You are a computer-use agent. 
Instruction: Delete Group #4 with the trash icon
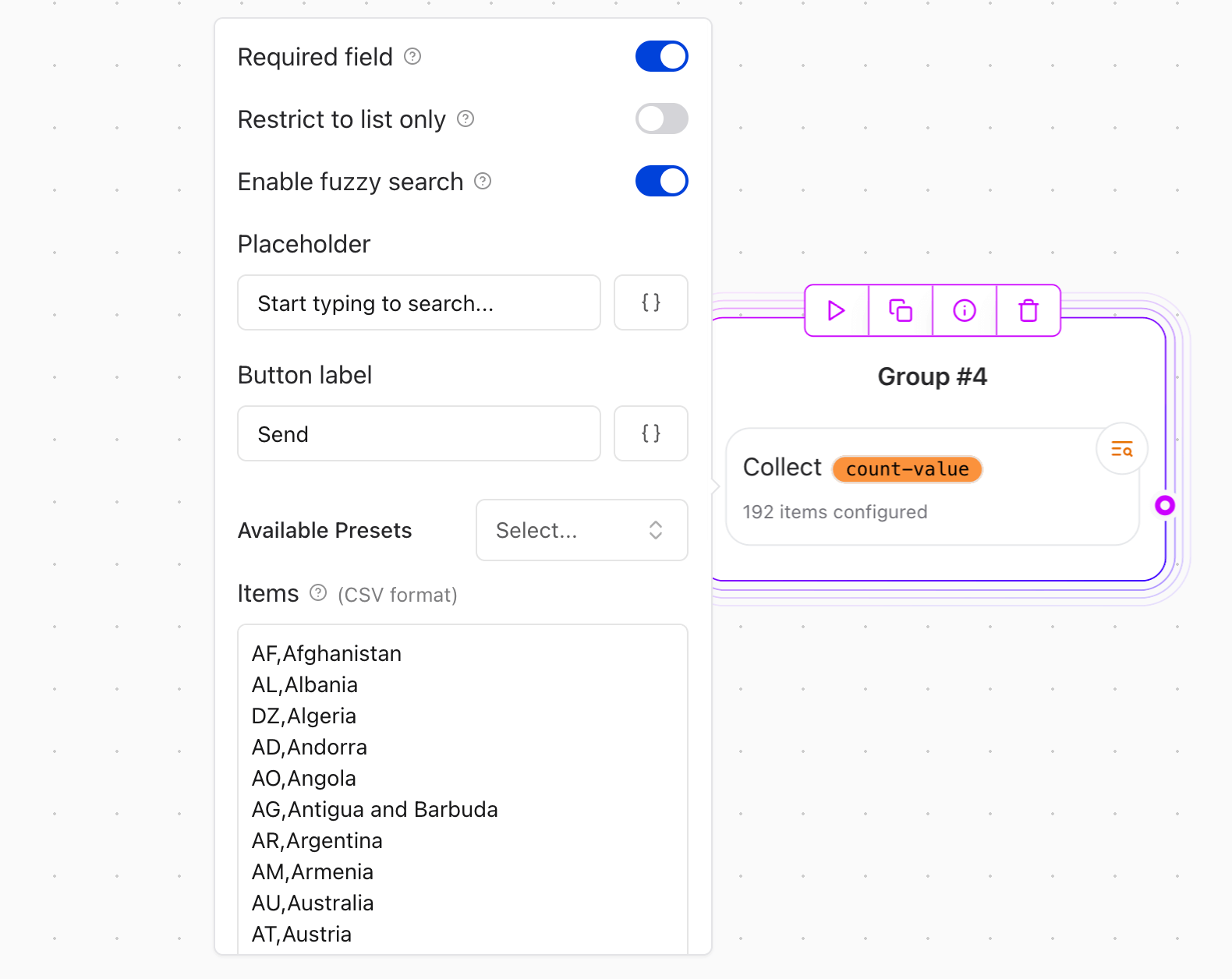tap(1028, 310)
